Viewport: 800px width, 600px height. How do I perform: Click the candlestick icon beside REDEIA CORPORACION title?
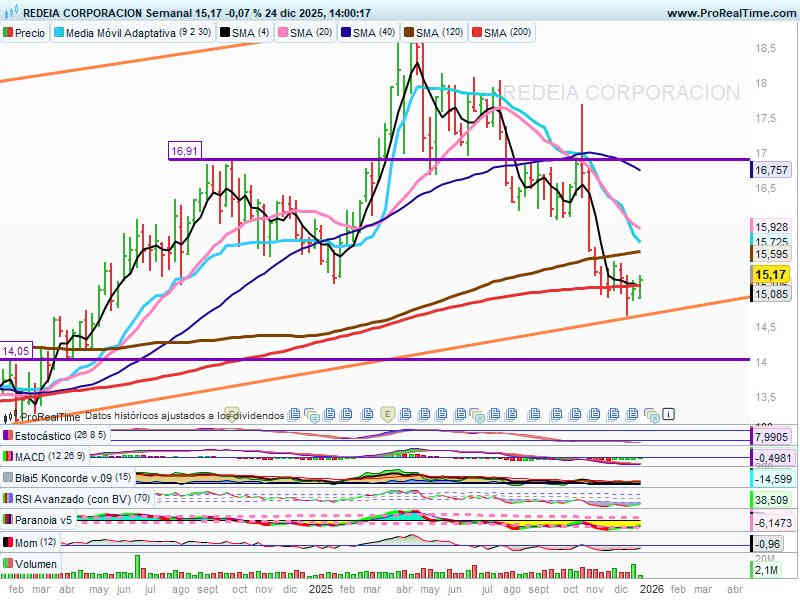click(x=11, y=13)
